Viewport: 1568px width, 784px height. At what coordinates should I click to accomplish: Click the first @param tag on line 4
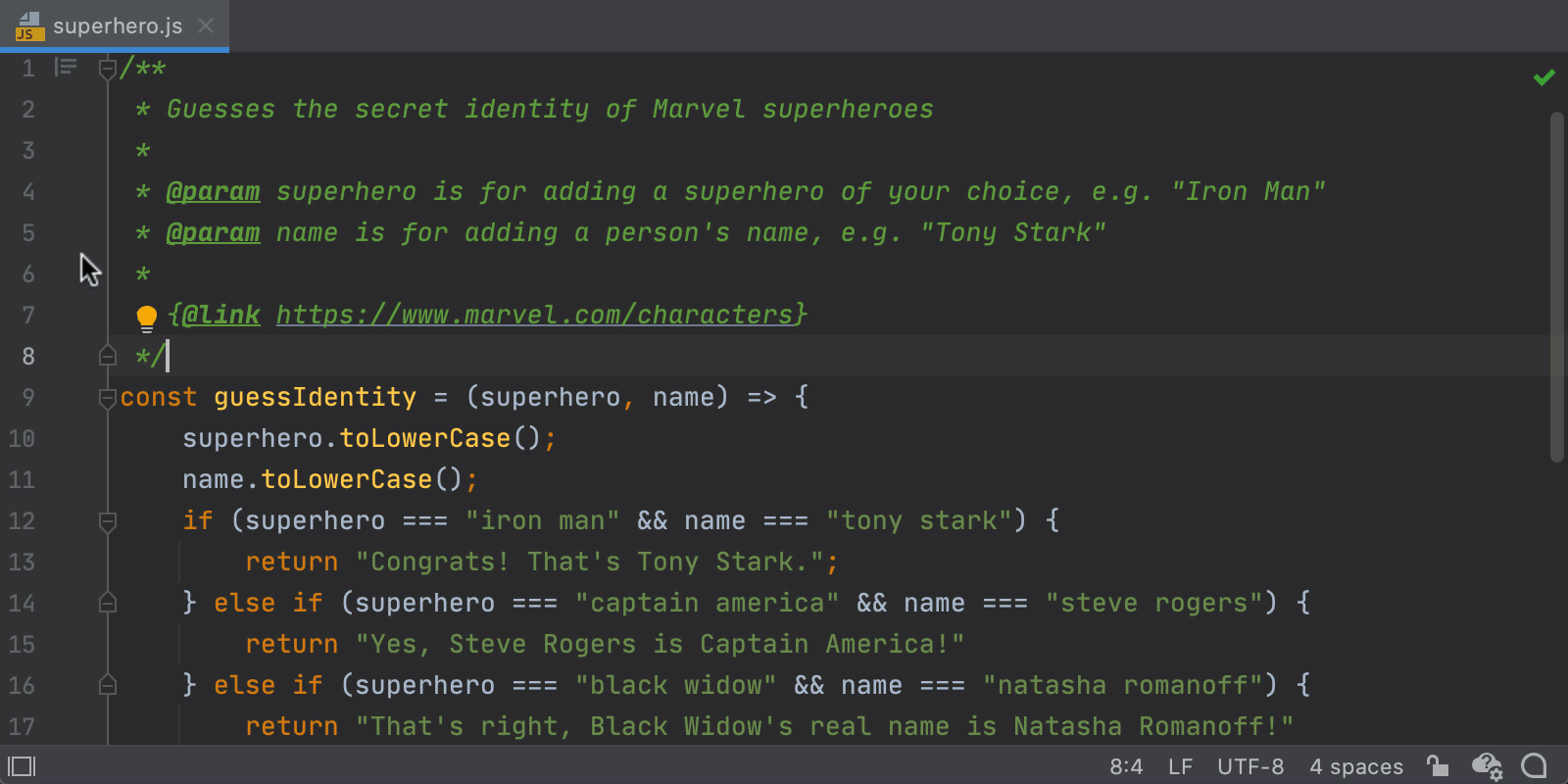tap(214, 191)
